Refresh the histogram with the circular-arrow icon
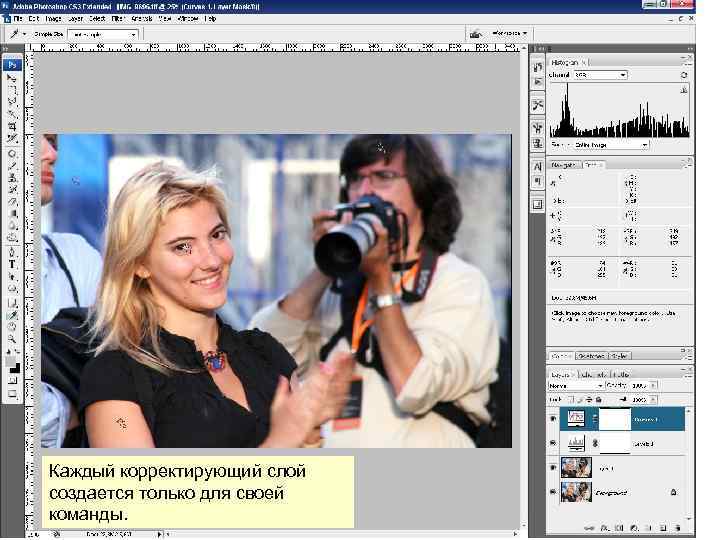 683,75
